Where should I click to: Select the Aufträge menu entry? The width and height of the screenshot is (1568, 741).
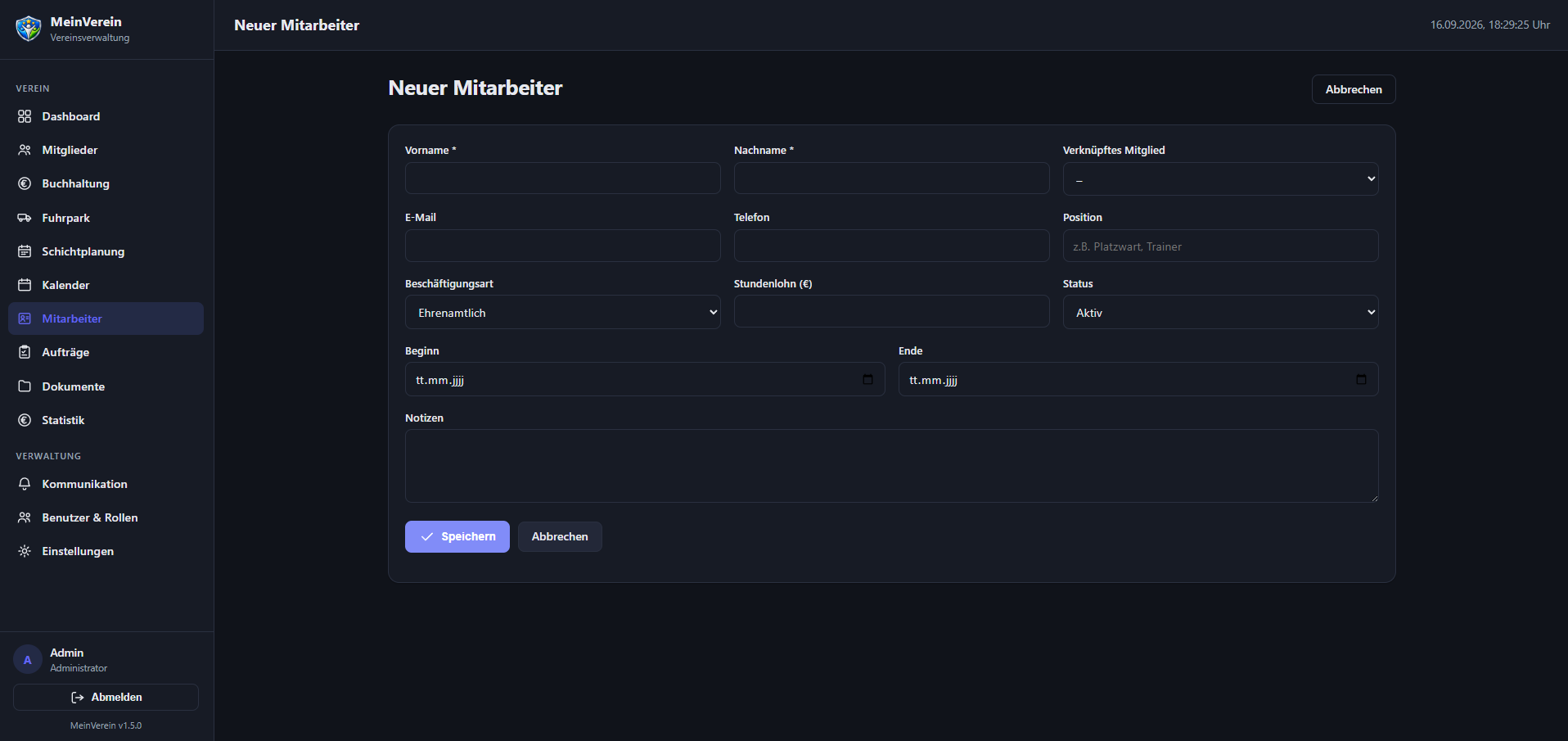click(106, 352)
